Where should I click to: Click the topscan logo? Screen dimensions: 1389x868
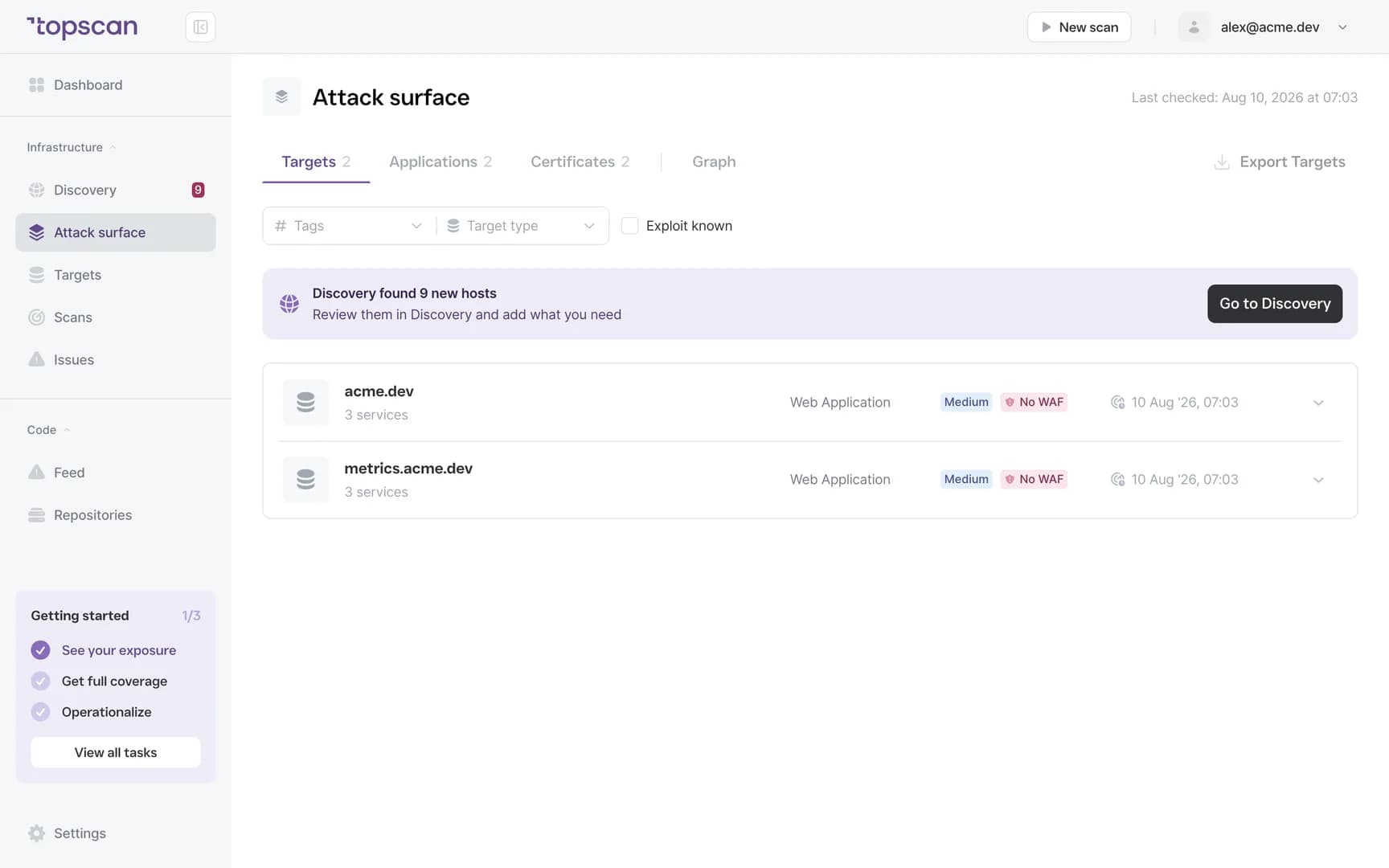tap(82, 27)
